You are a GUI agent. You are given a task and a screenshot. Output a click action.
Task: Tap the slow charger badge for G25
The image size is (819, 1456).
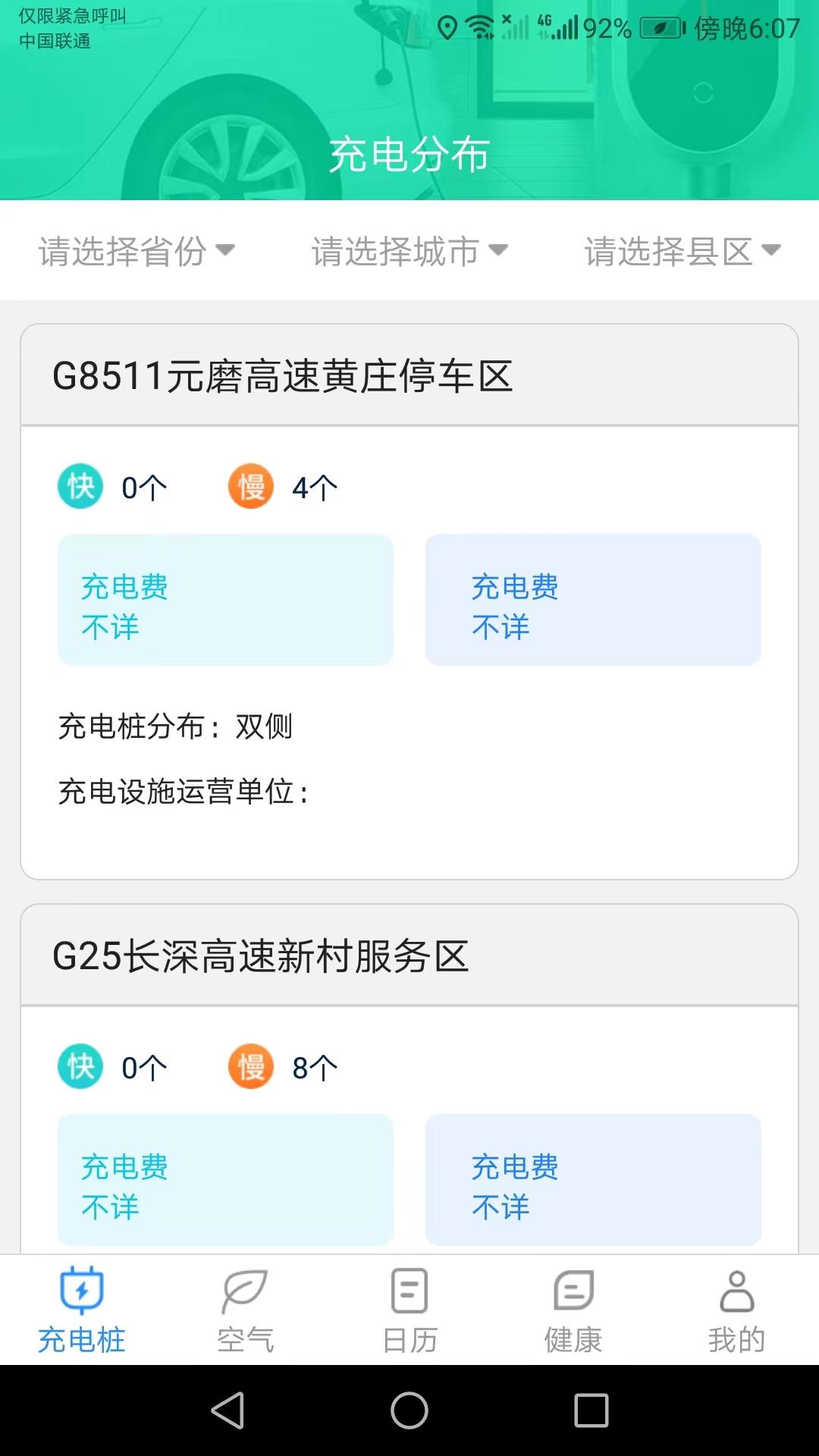[251, 1066]
